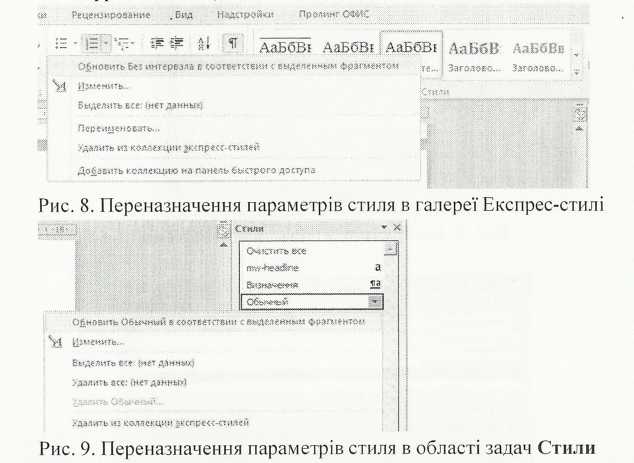Click the bulleted list icon
Viewport: 634px width, 463px height.
tap(61, 43)
